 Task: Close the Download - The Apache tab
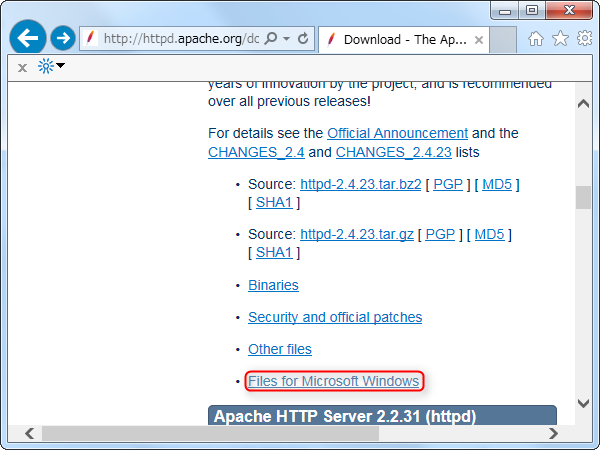click(x=479, y=40)
